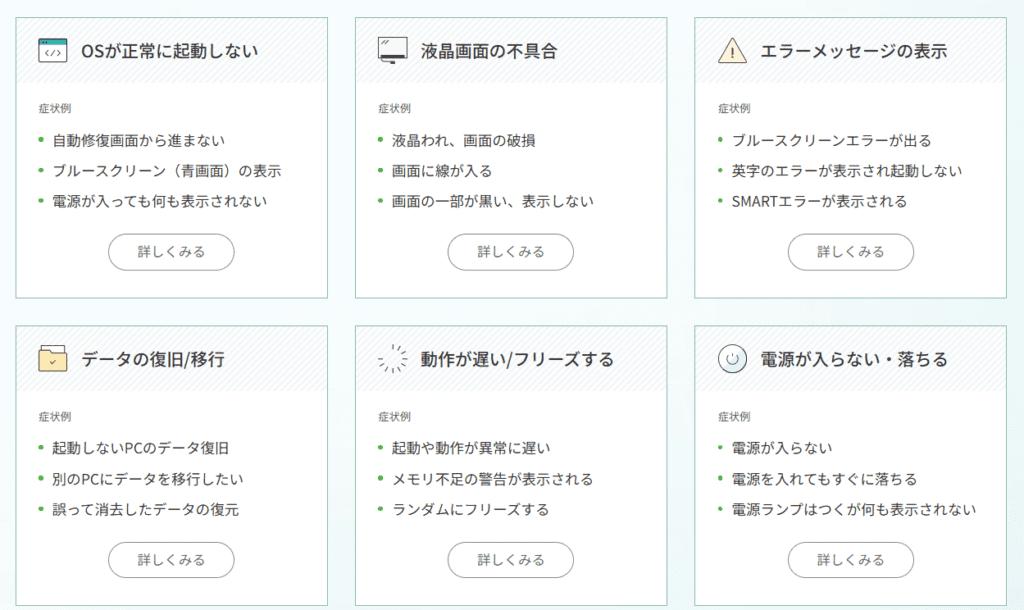Select the データの復旧/移行 card heading

(x=153, y=359)
